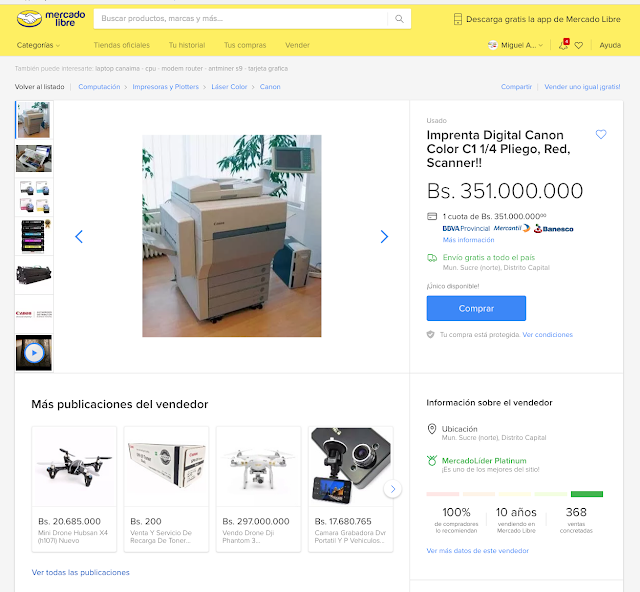Select Canon logo thumbnail

pos(34,314)
